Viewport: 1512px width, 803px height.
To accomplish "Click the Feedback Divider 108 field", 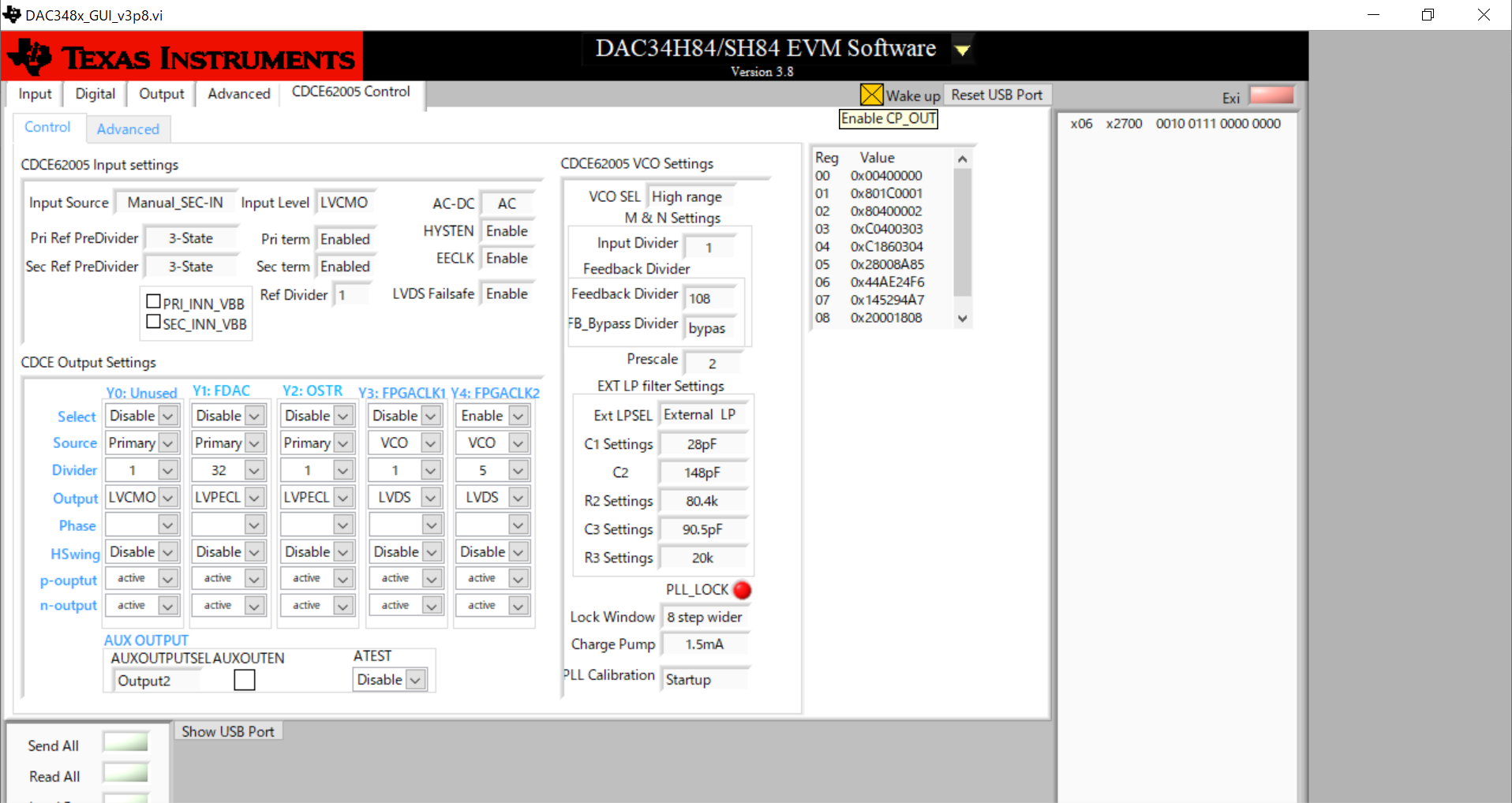I will pyautogui.click(x=709, y=298).
